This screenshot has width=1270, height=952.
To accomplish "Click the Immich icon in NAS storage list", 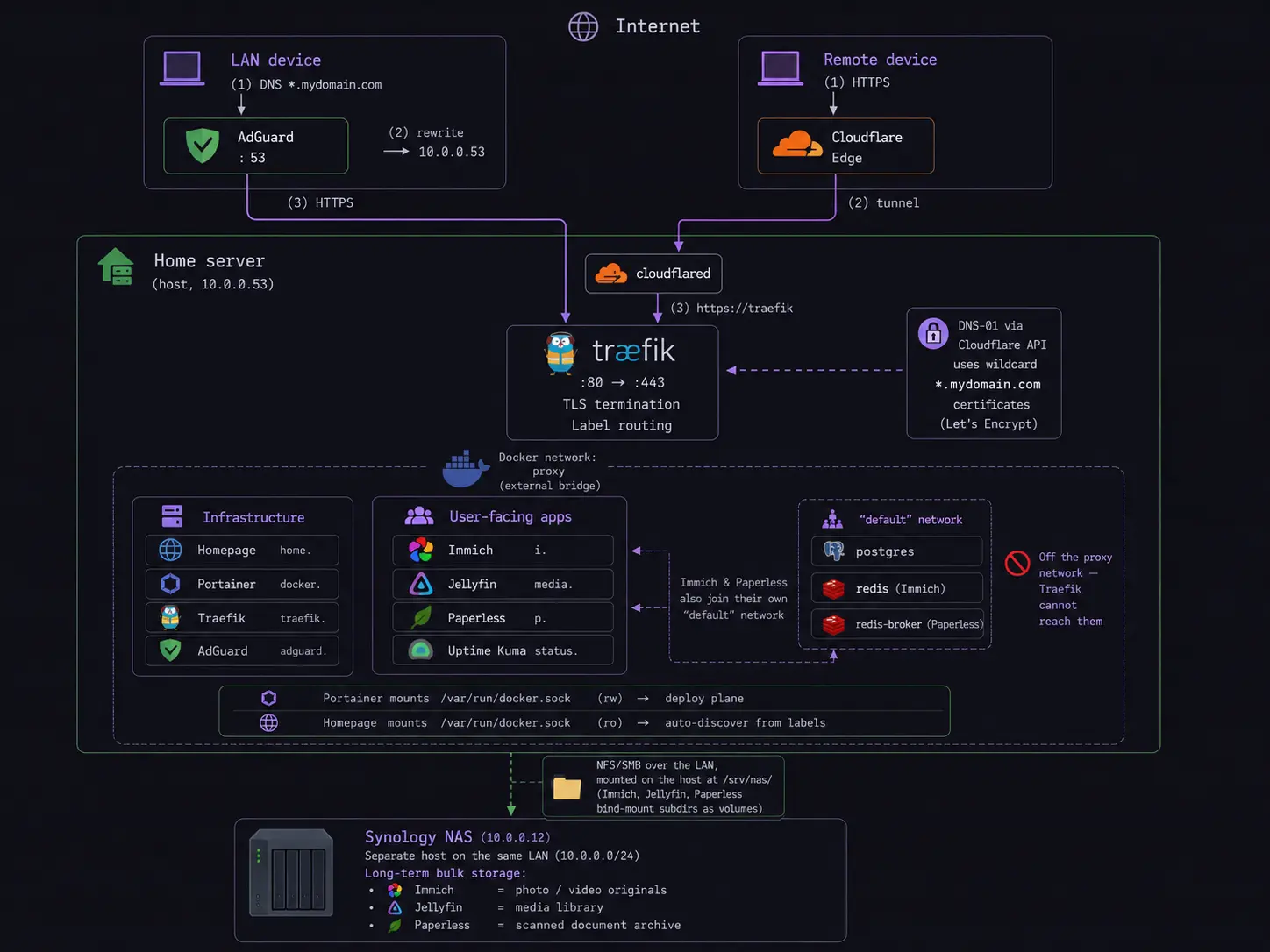I will (x=395, y=890).
